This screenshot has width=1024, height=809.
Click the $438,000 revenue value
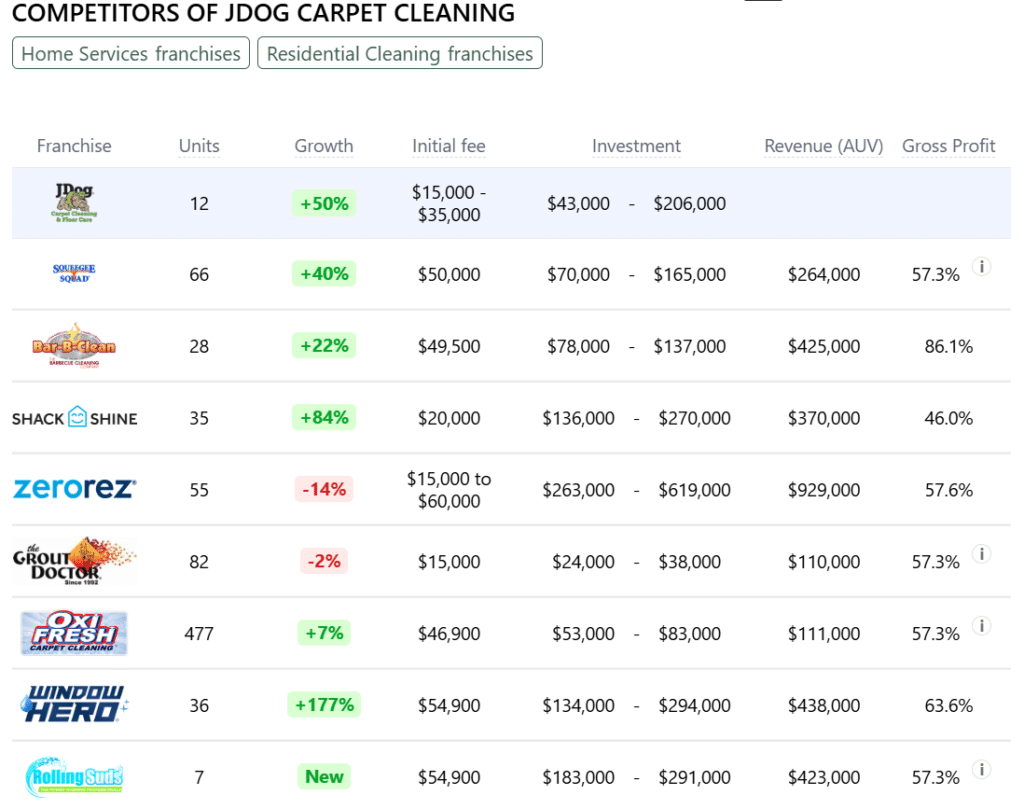[824, 705]
